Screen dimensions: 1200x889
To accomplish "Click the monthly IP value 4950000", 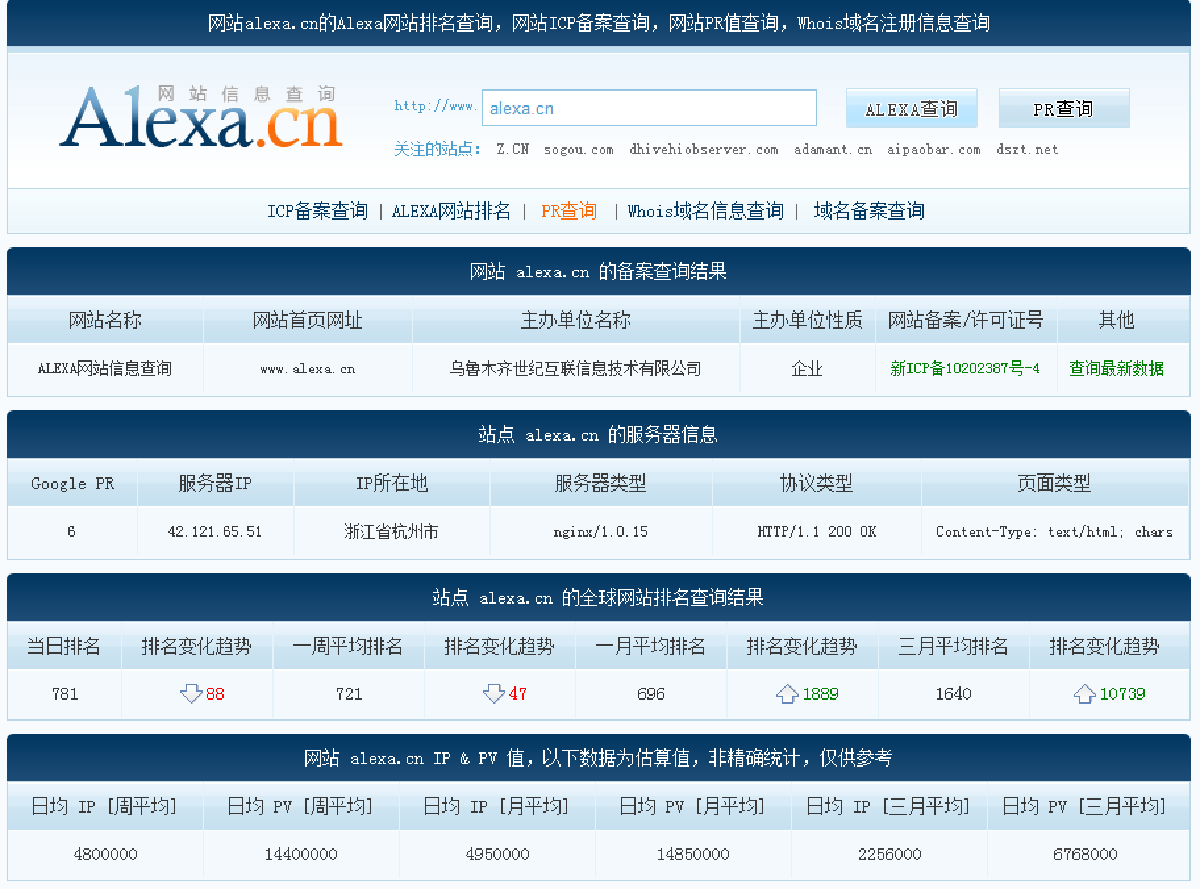I will point(497,854).
